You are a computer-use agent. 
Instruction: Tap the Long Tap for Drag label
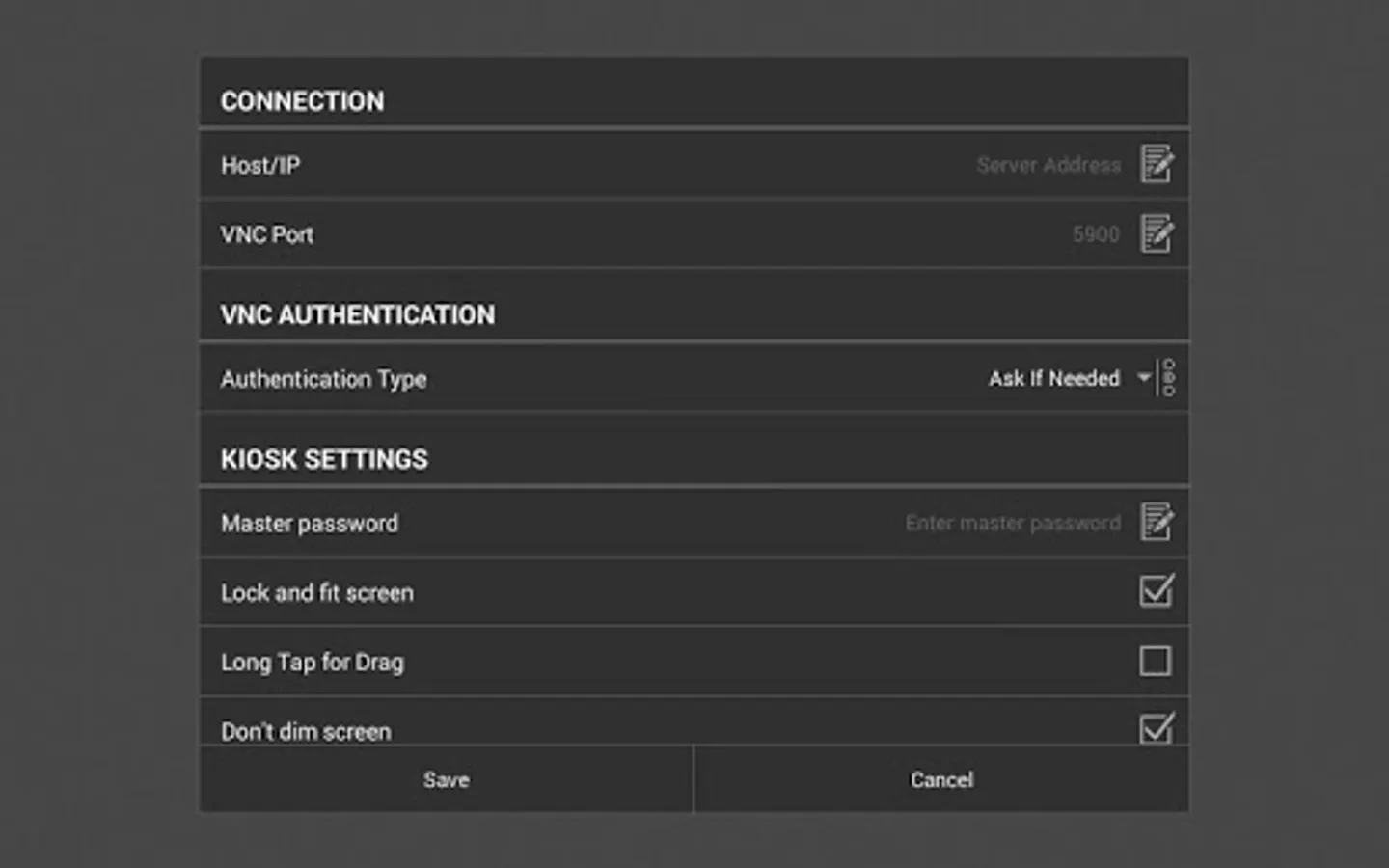click(313, 663)
